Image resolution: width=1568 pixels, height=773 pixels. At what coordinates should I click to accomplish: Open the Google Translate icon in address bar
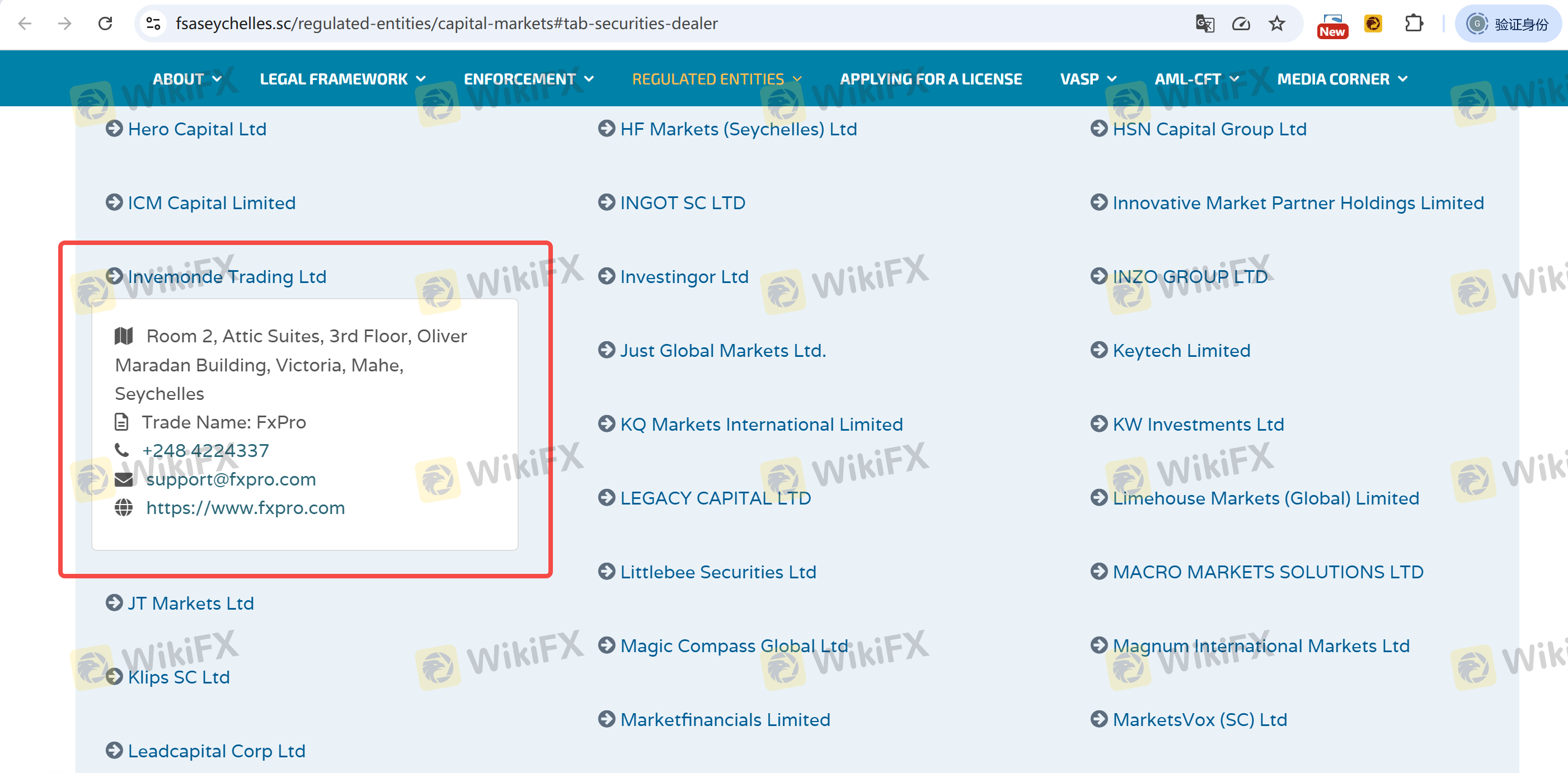[1205, 23]
